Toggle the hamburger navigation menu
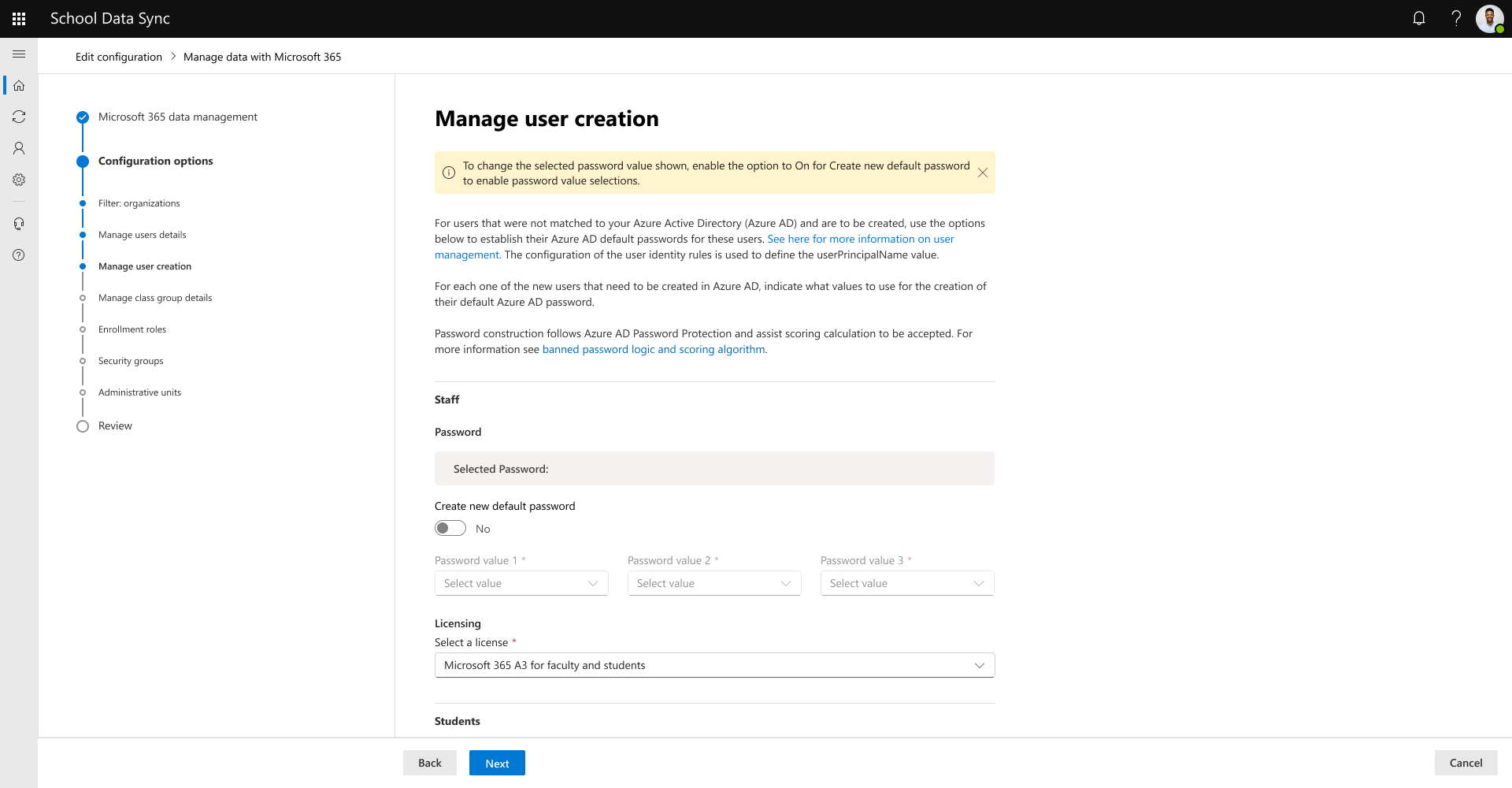 (19, 54)
